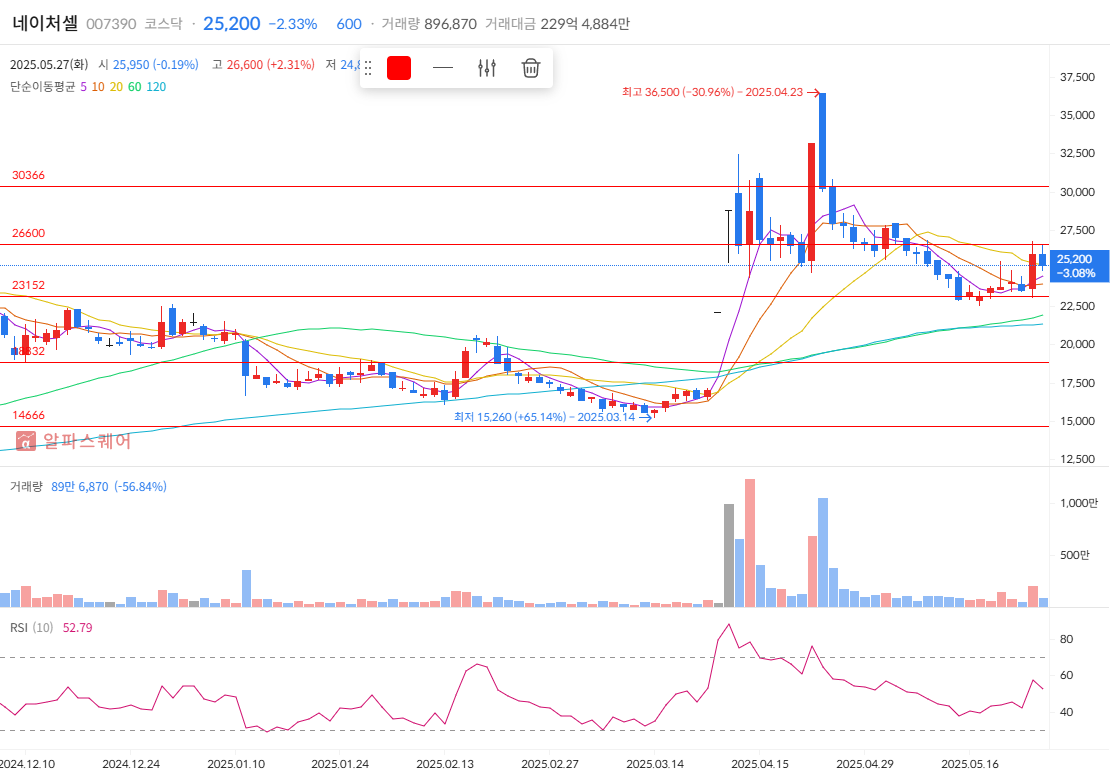Viewport: 1110px width, 778px height.
Task: Click the 80 level on RSI axis
Action: [x=1066, y=639]
